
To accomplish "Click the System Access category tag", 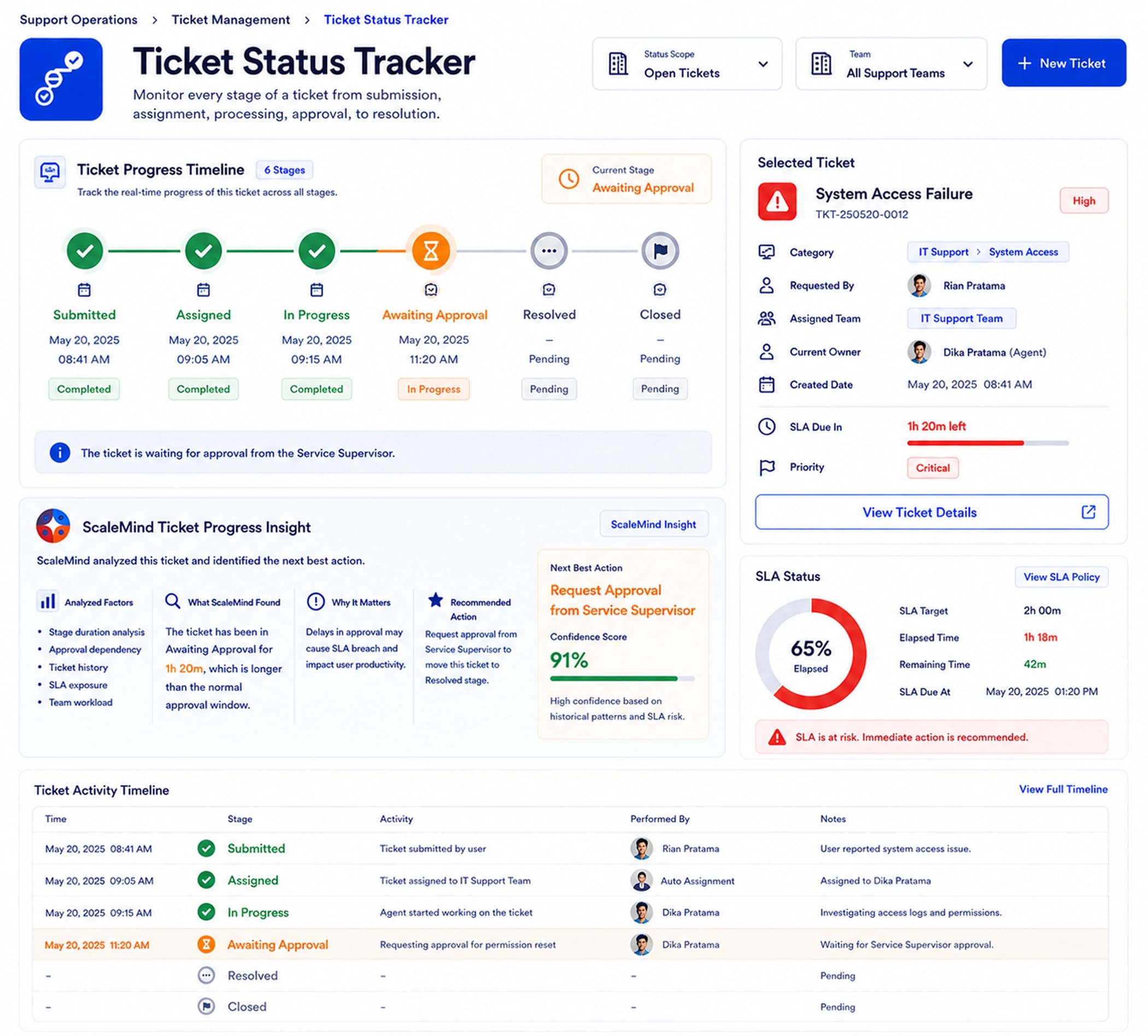I will point(1023,251).
